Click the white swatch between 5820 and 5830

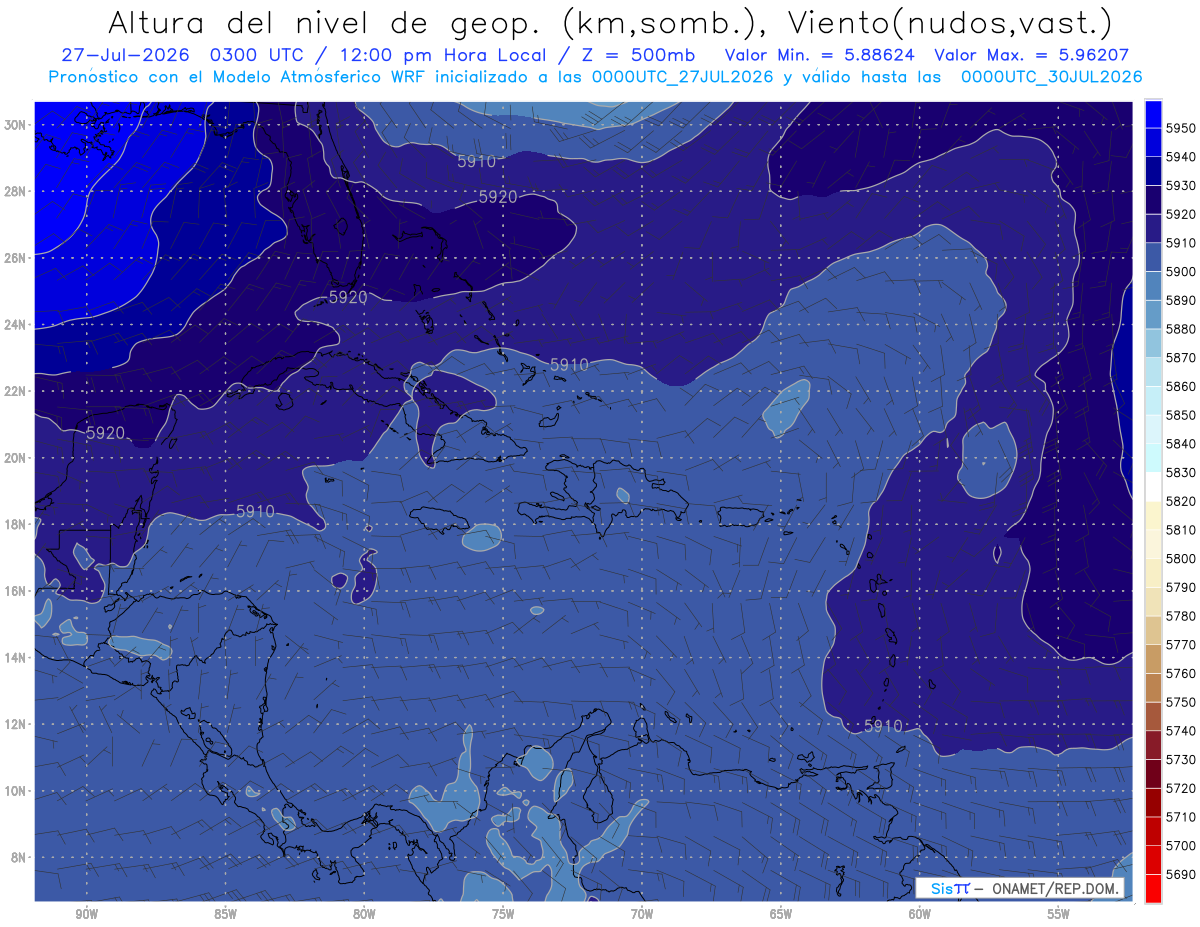(1153, 486)
